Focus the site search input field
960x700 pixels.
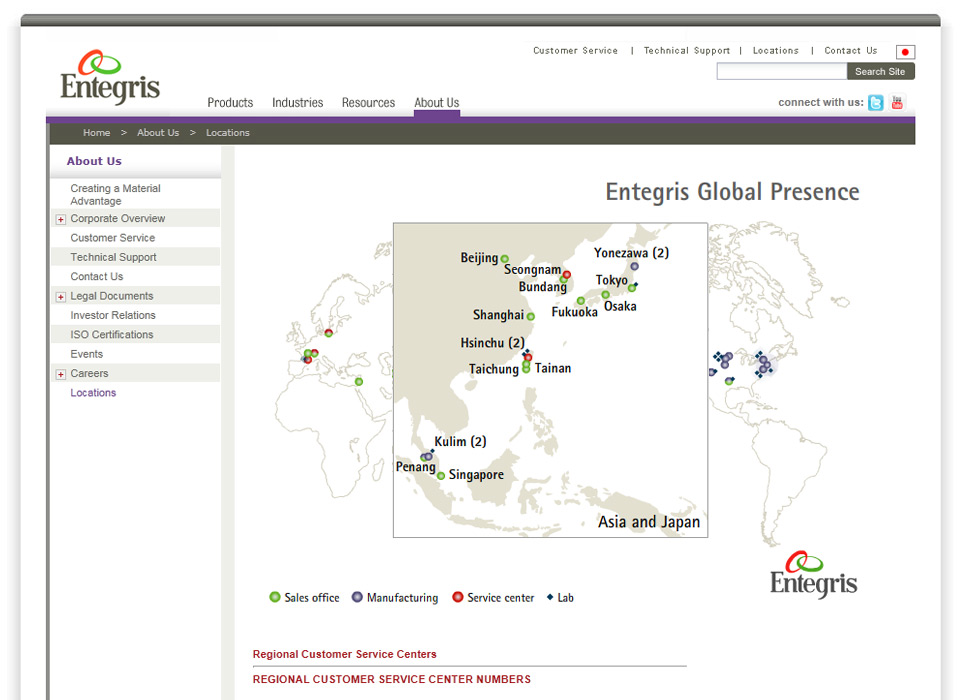(x=782, y=72)
